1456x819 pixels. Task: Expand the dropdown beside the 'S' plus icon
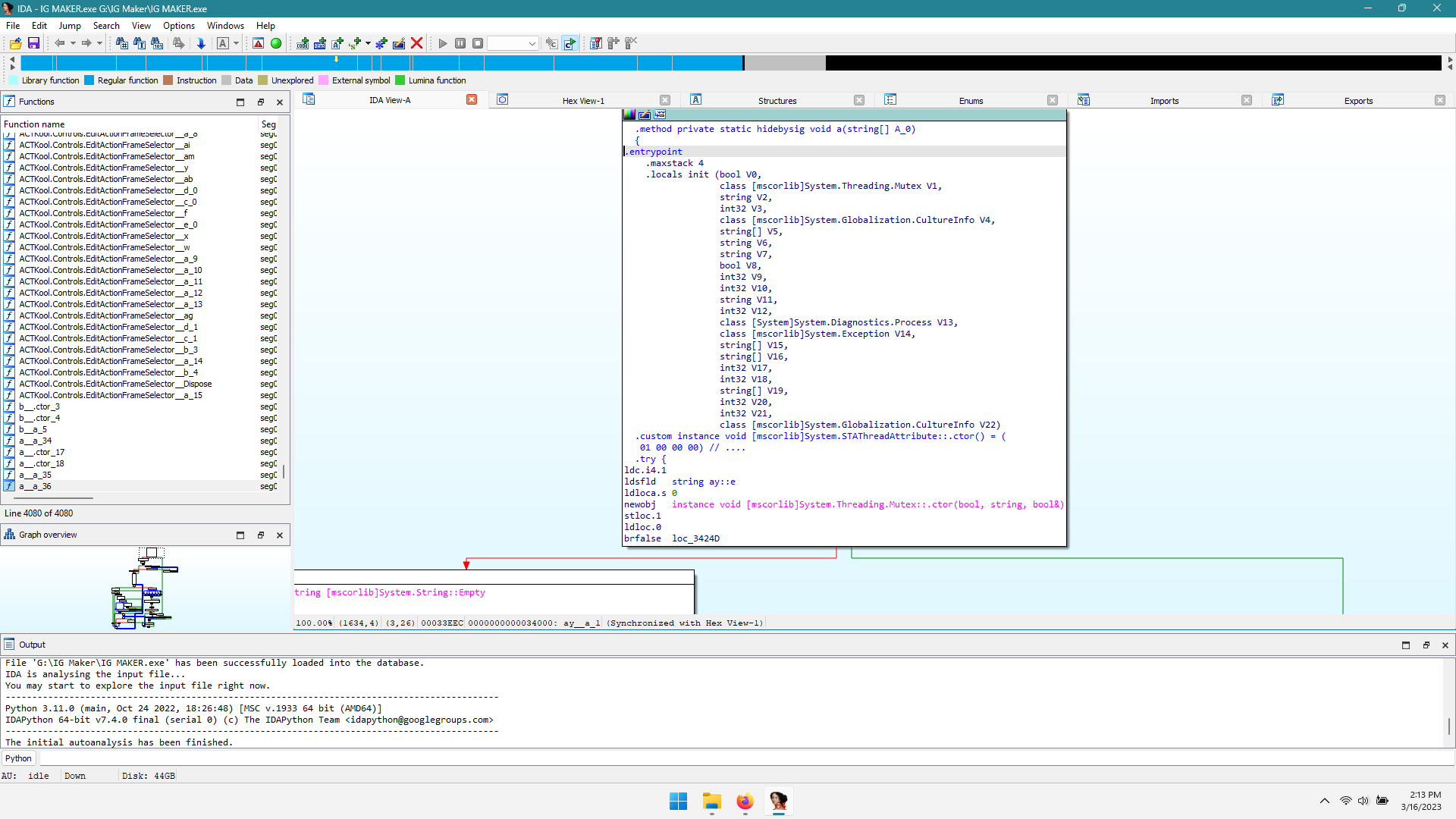coord(368,43)
